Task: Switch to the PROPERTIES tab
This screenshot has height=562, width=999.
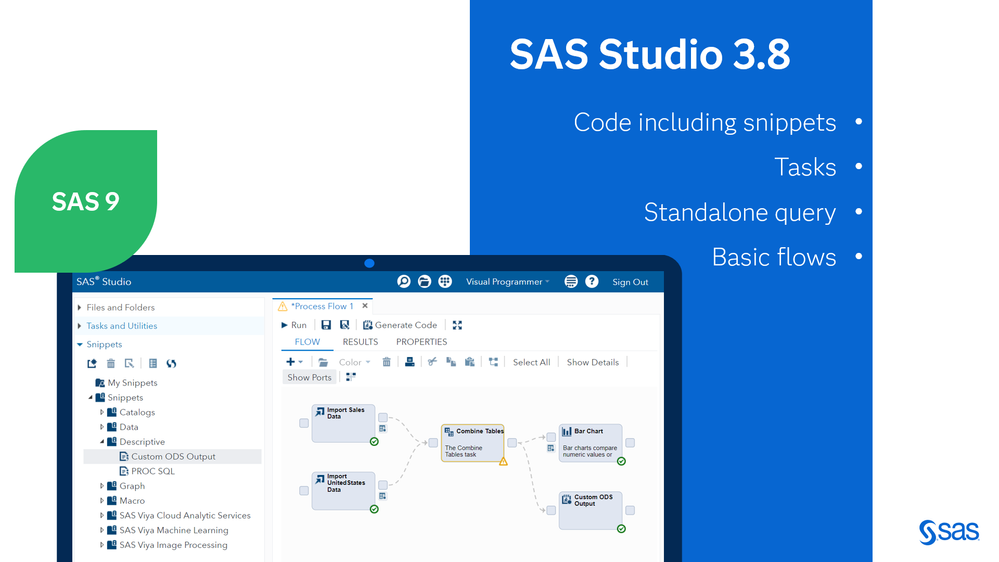Action: pyautogui.click(x=421, y=342)
